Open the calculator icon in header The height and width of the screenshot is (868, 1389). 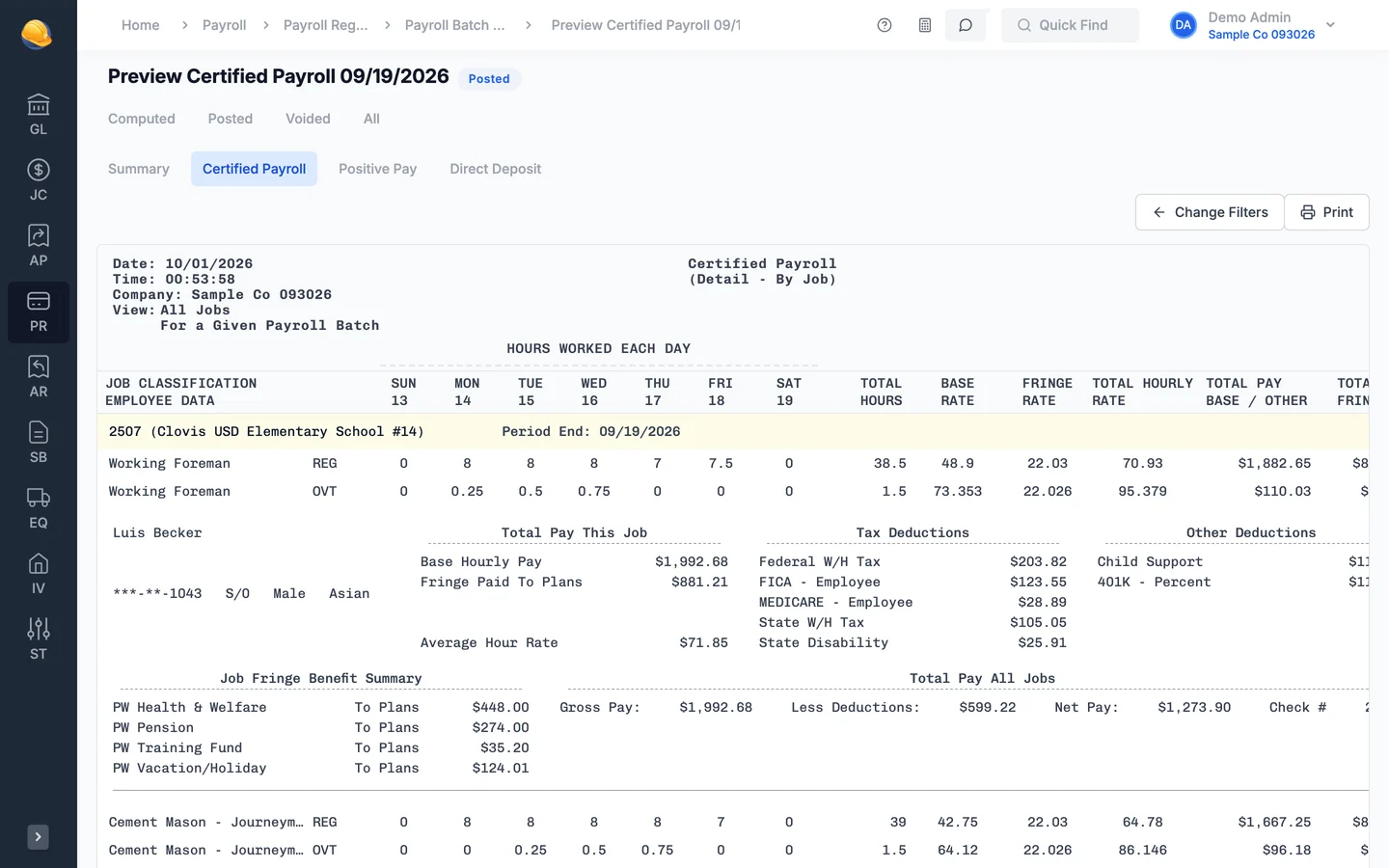click(925, 25)
